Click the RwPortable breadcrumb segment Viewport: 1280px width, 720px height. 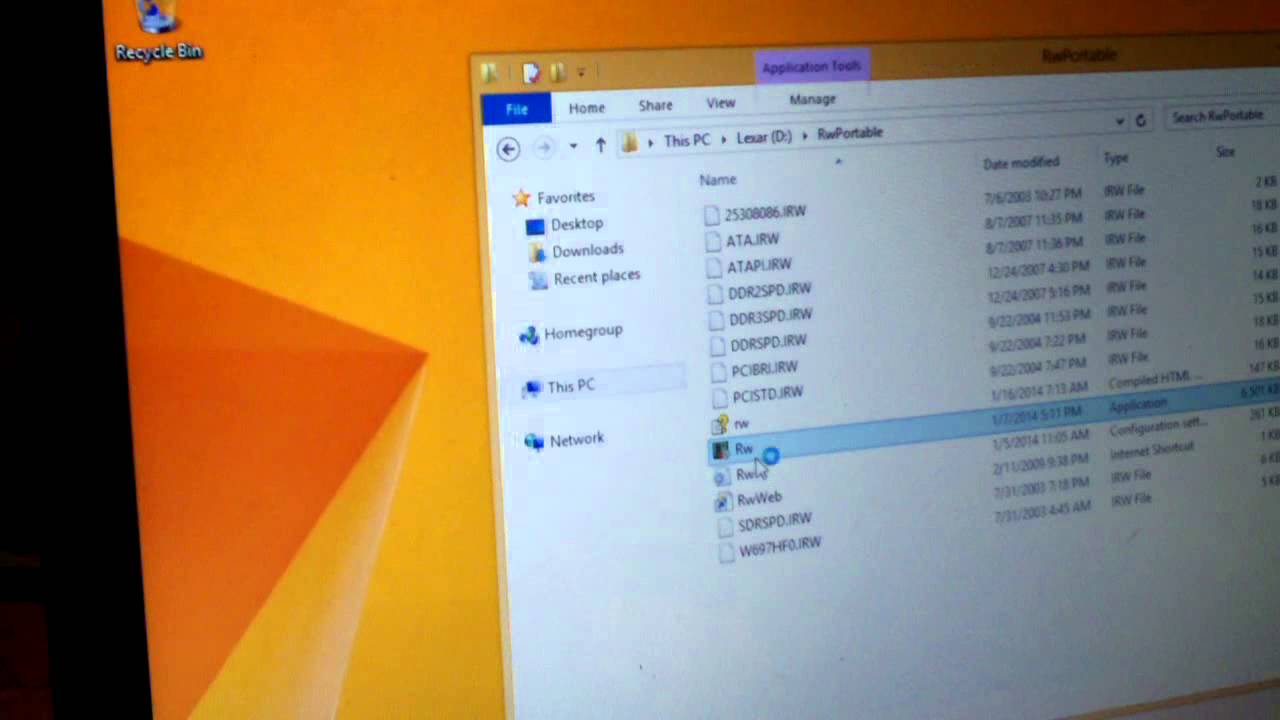(x=850, y=132)
